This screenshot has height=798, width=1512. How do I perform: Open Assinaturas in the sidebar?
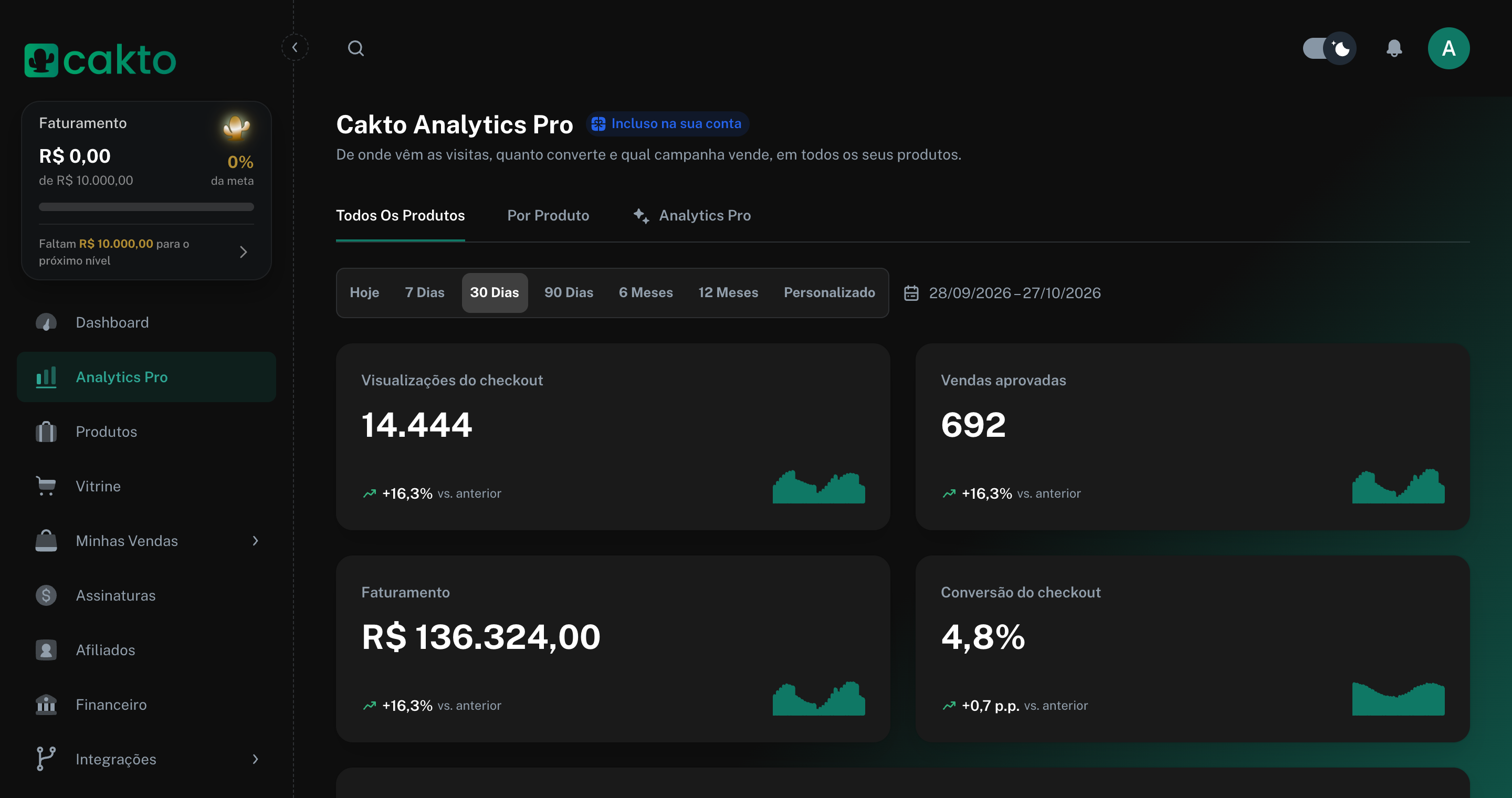(146, 595)
